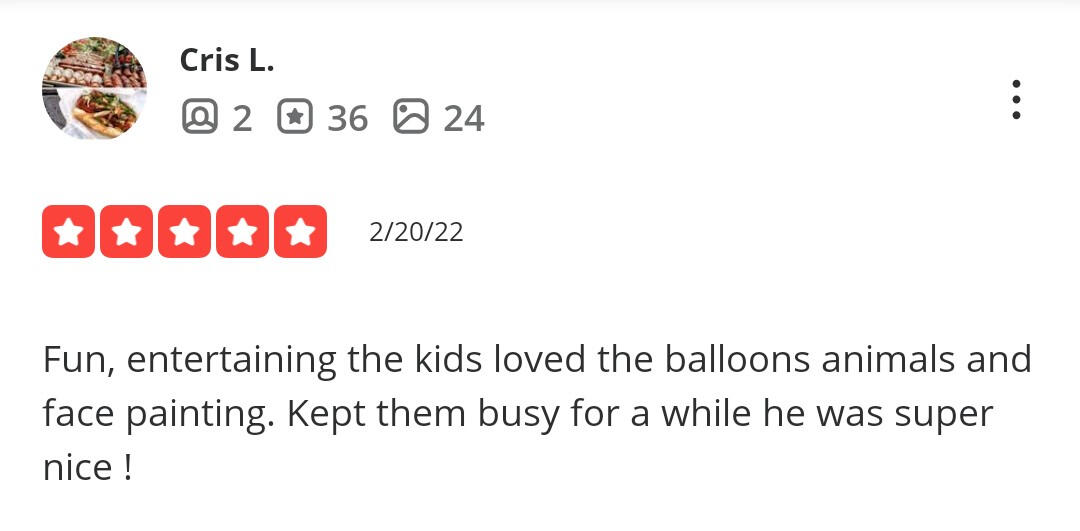Click the review date 2/20/22
Viewport: 1080px width, 531px height.
(416, 232)
